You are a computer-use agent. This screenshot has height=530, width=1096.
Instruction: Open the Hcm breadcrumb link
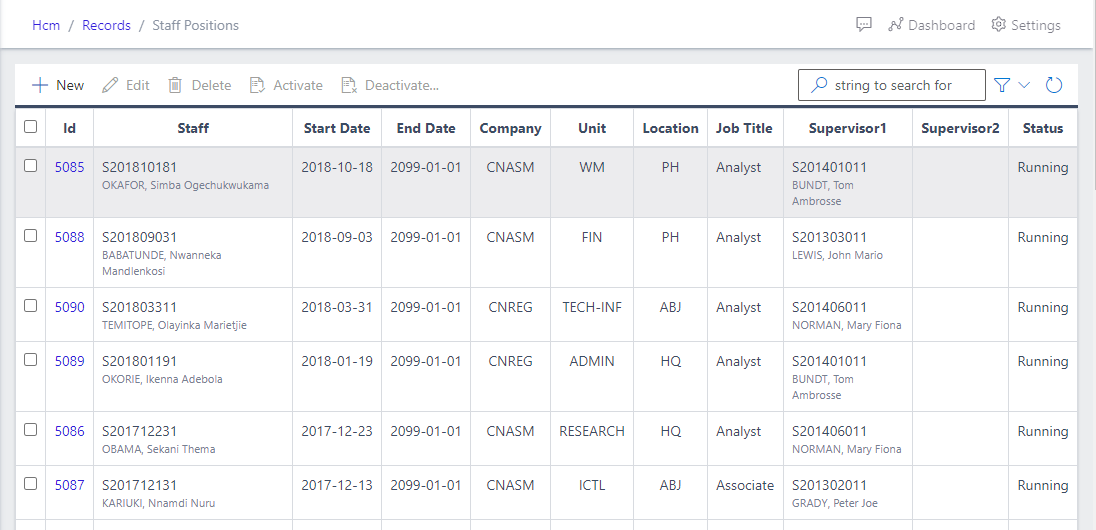tap(46, 25)
